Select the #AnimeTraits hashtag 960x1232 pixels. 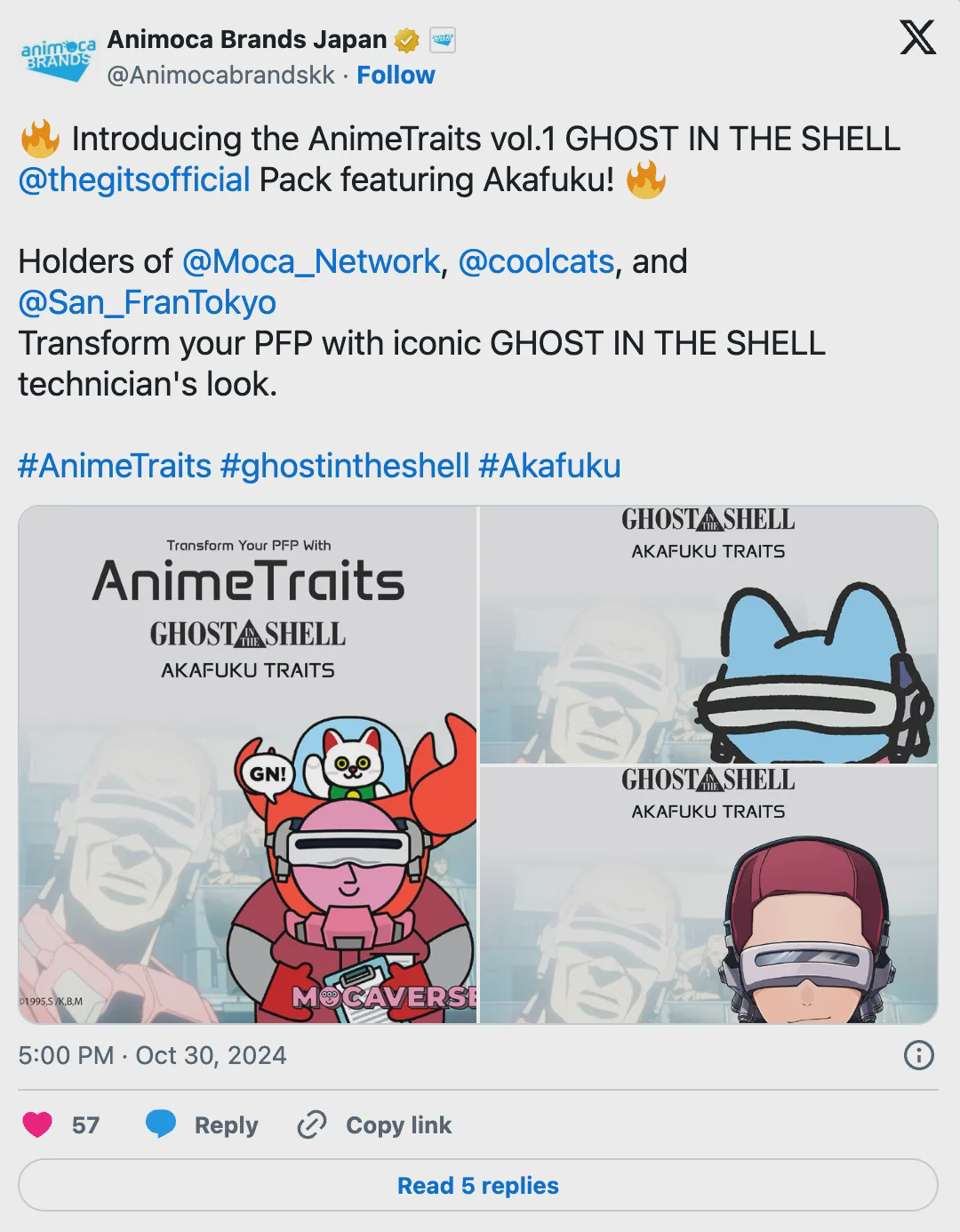click(x=115, y=466)
